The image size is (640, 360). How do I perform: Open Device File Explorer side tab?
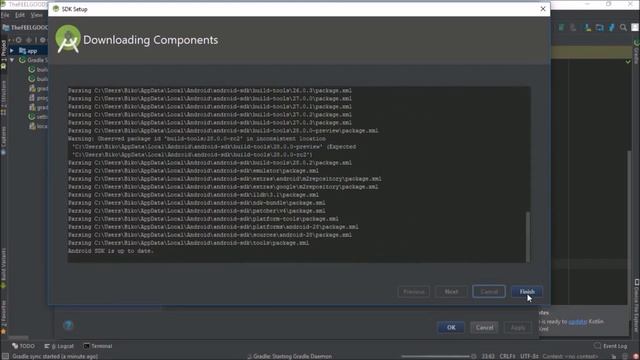[636, 305]
